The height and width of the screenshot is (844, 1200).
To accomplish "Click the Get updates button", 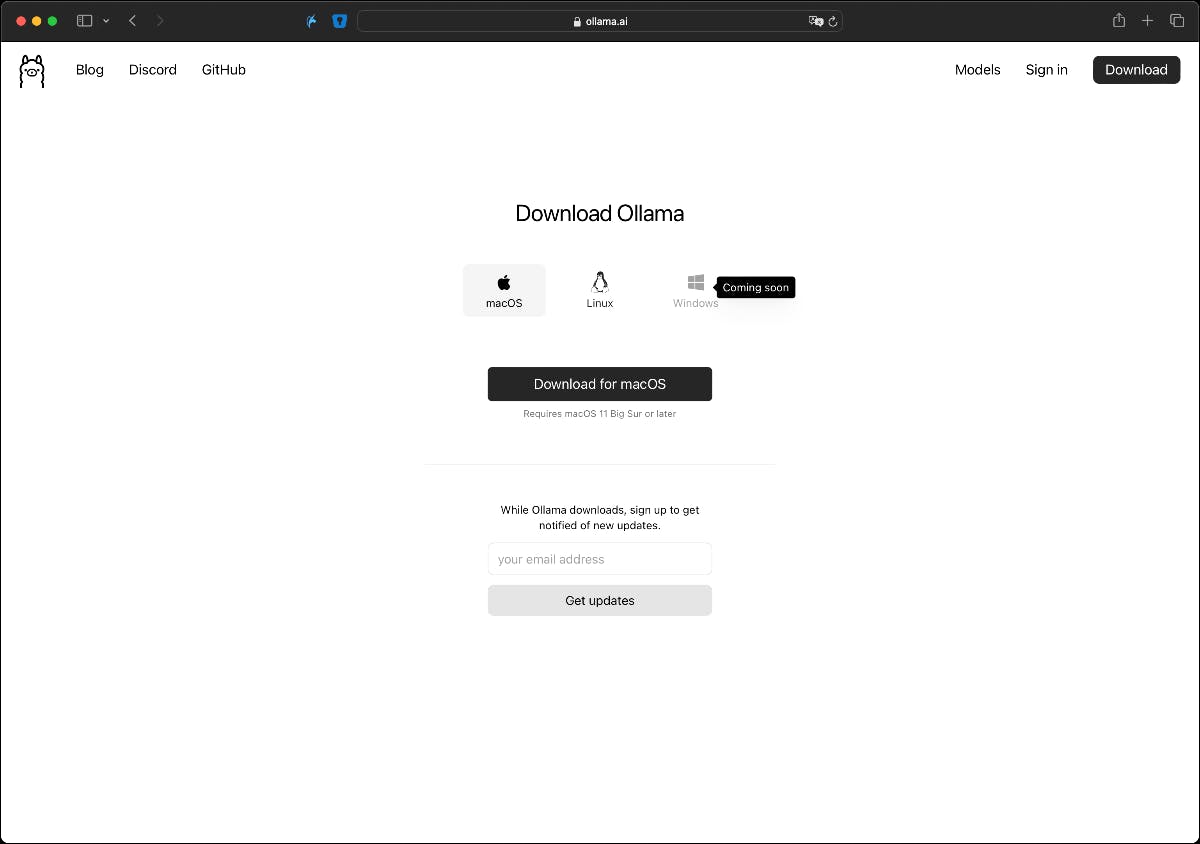I will pyautogui.click(x=600, y=601).
